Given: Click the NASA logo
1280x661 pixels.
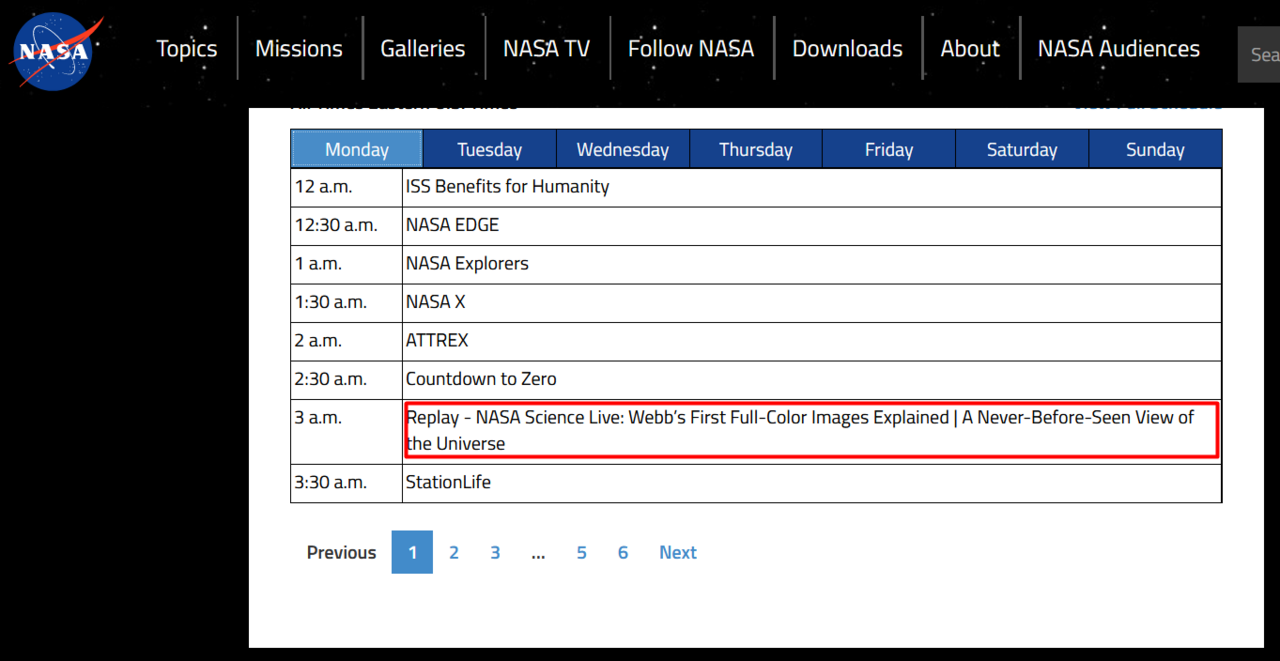Looking at the screenshot, I should point(51,50).
